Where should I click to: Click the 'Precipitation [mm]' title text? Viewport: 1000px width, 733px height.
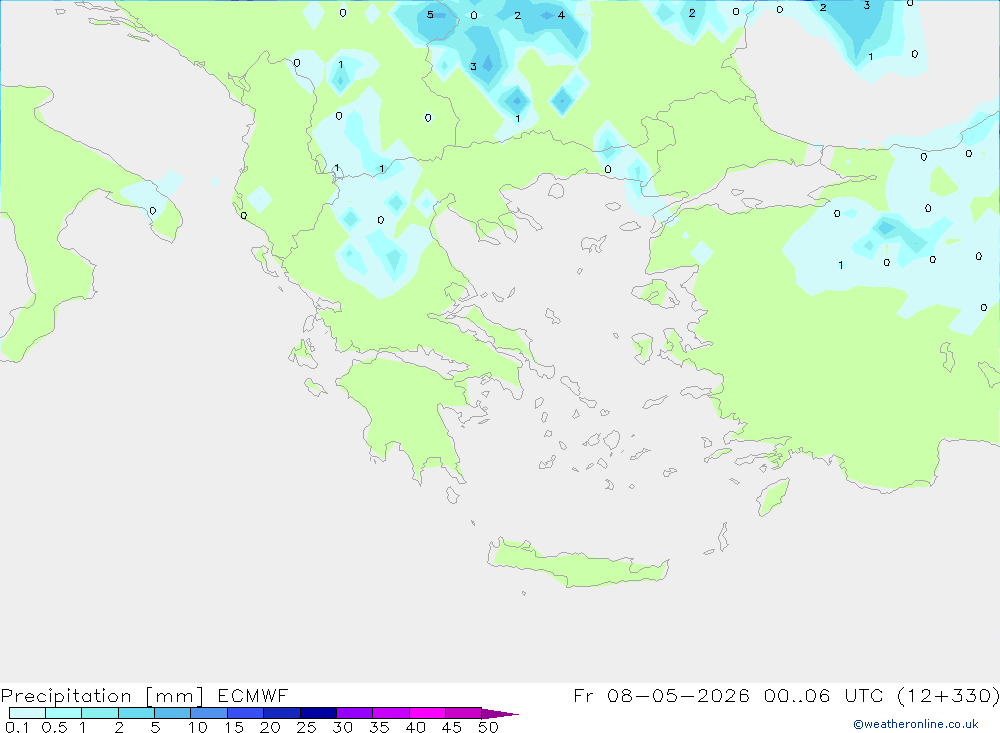click(x=102, y=696)
